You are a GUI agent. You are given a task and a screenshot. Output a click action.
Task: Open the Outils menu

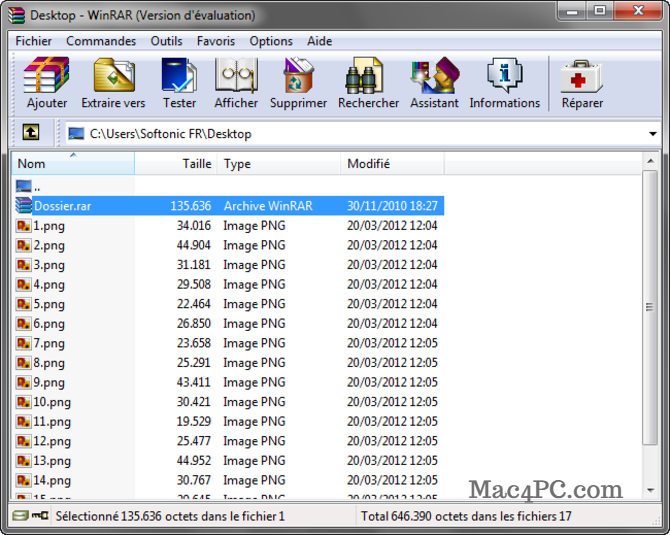pyautogui.click(x=166, y=41)
